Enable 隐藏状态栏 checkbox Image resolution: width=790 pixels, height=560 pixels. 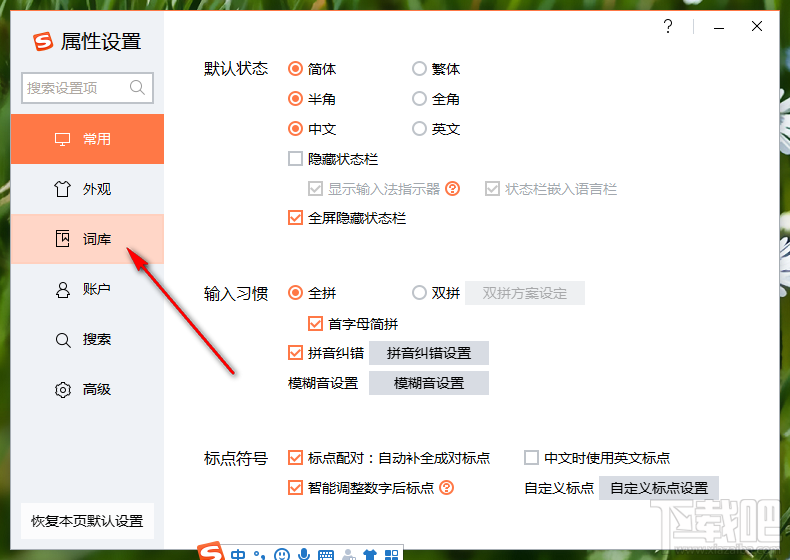[295, 159]
